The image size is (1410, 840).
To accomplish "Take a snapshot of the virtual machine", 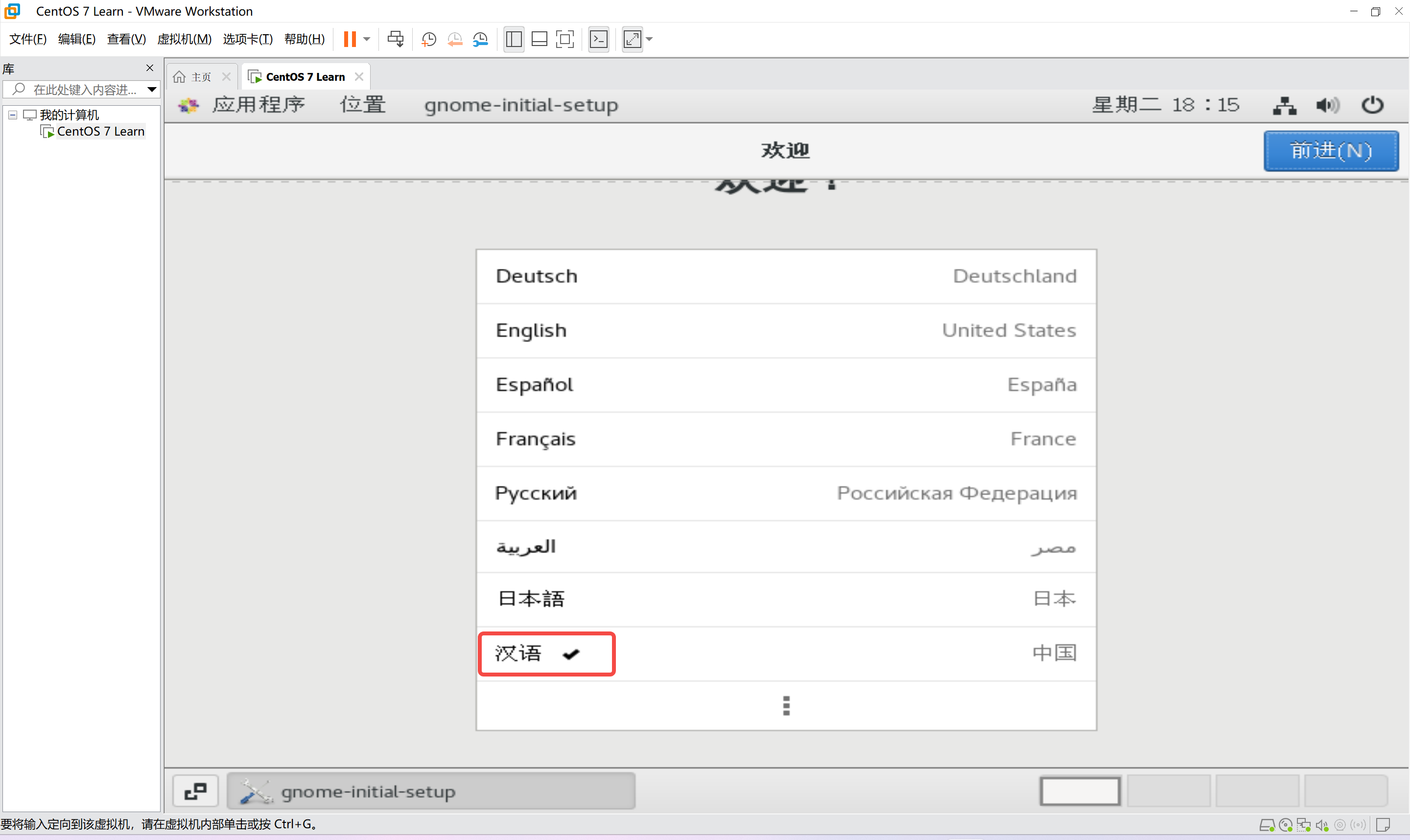I will click(429, 39).
